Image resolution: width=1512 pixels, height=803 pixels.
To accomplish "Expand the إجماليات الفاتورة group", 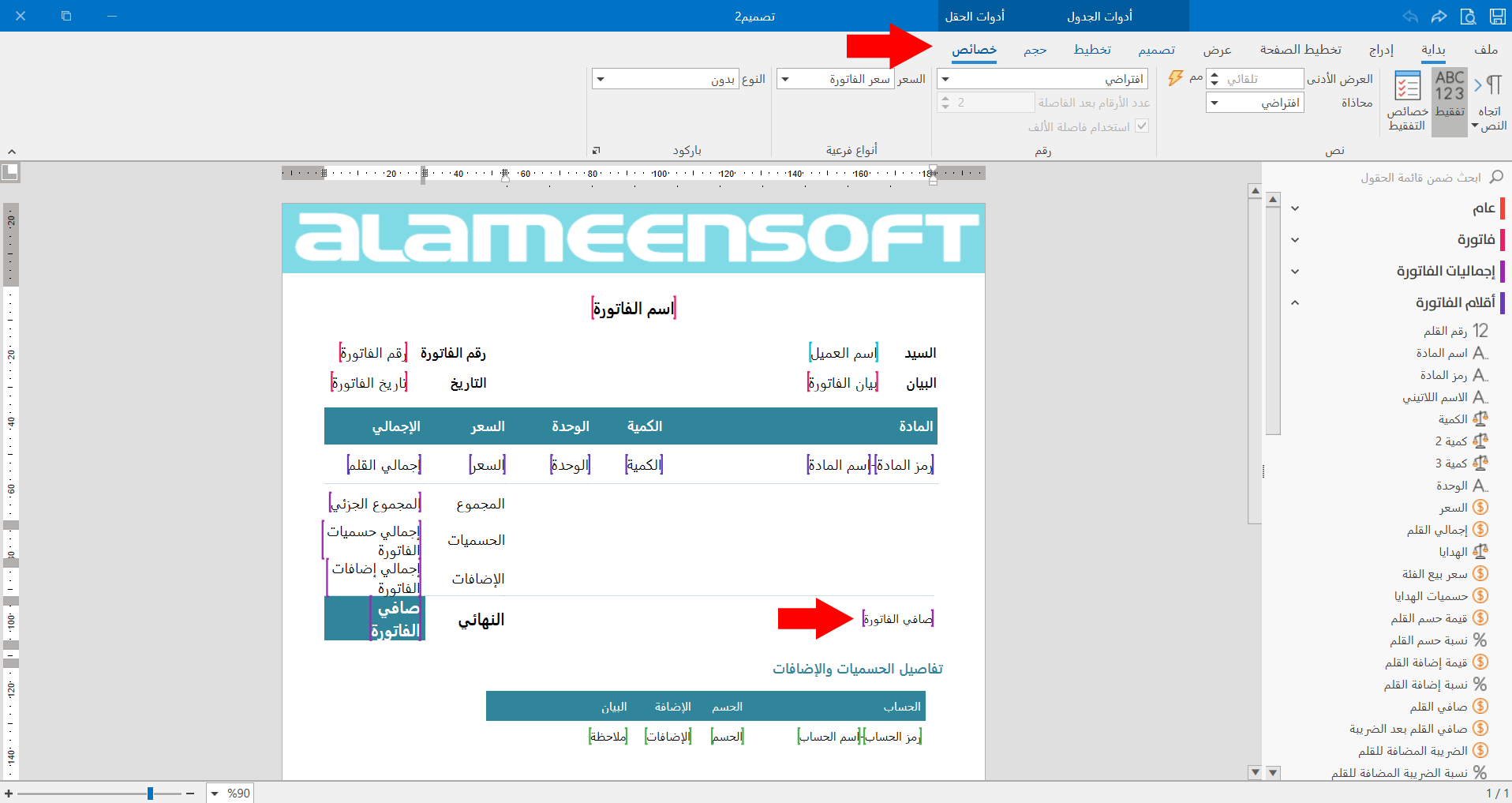I will point(1295,271).
